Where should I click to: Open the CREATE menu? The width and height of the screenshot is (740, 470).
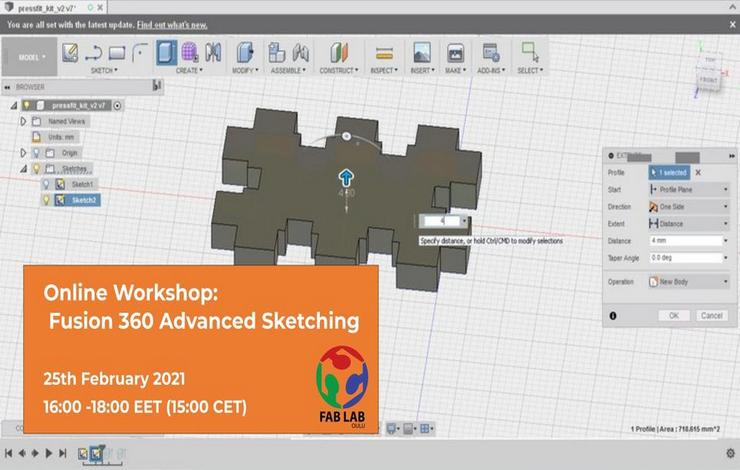click(x=189, y=70)
